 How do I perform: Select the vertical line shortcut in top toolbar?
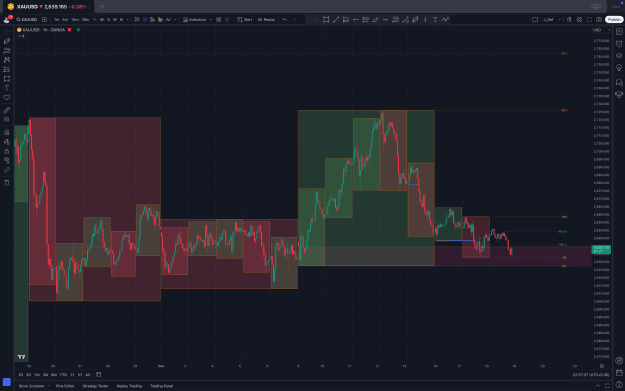click(x=425, y=20)
